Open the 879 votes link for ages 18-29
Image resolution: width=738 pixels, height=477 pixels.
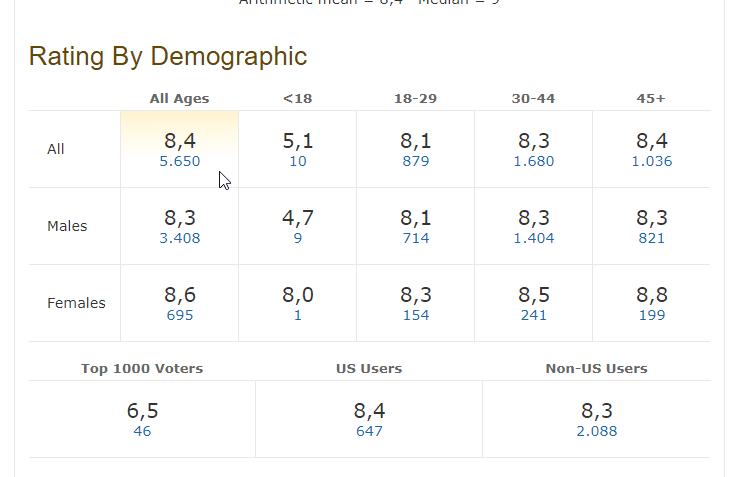click(x=415, y=161)
